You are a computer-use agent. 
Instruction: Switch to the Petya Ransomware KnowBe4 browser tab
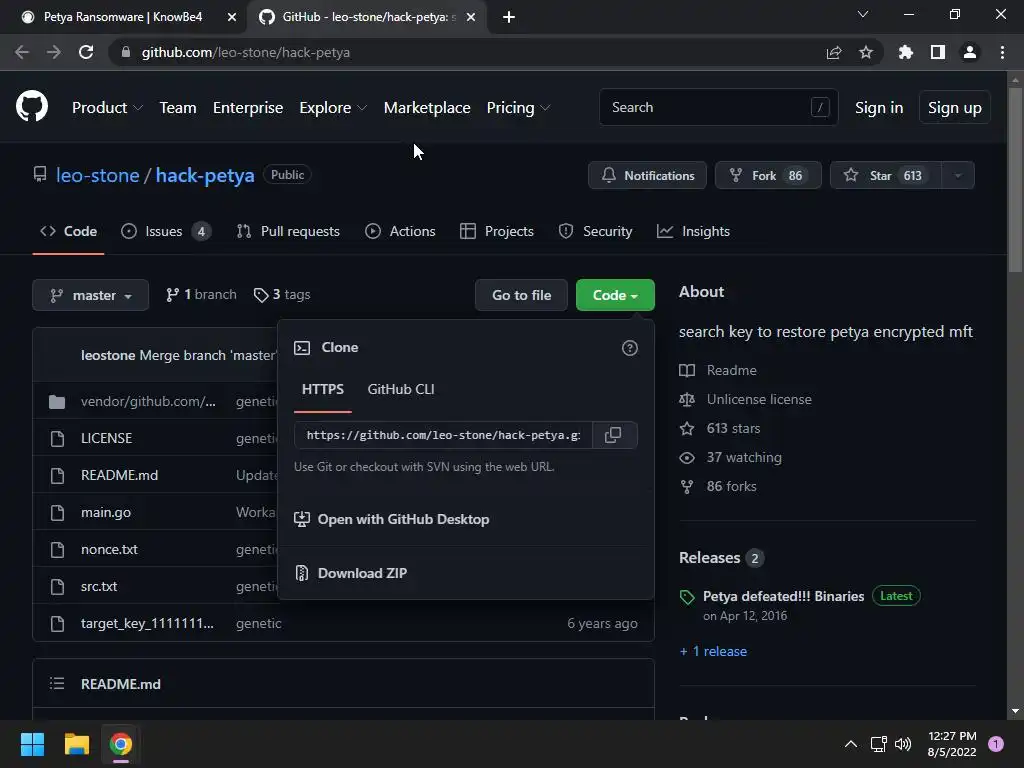coord(124,17)
